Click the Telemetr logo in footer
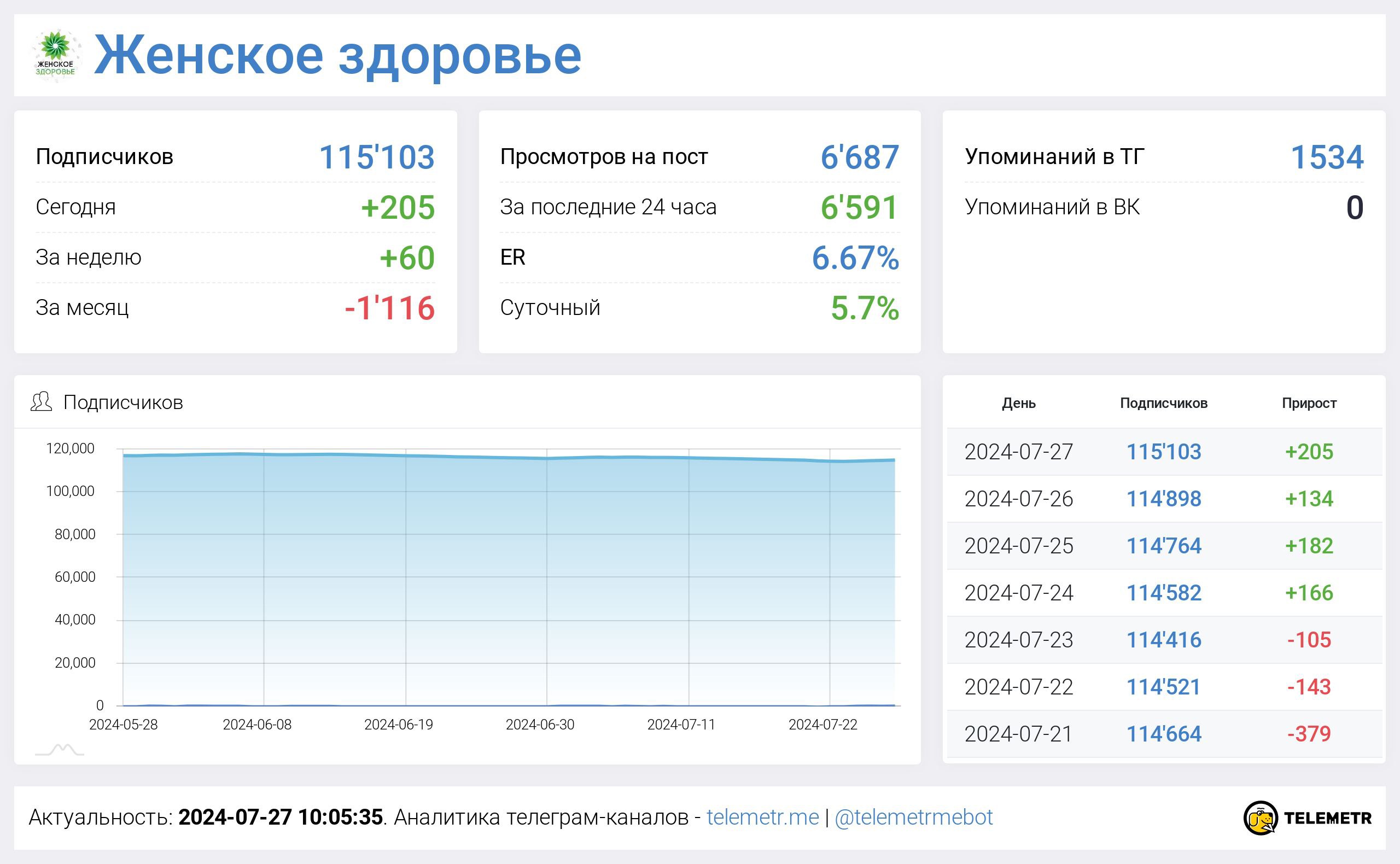Image resolution: width=1400 pixels, height=864 pixels. (x=1307, y=818)
